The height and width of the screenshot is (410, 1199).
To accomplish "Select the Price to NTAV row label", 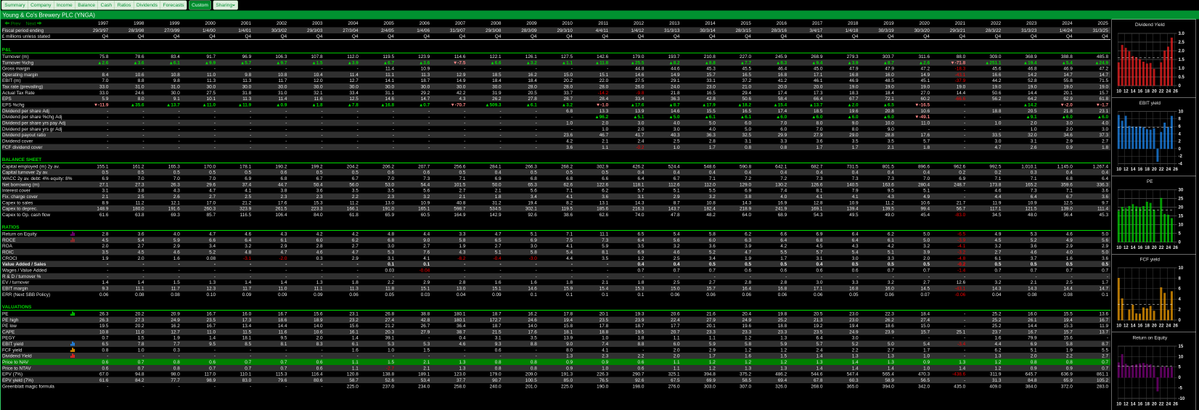I will point(16,369).
